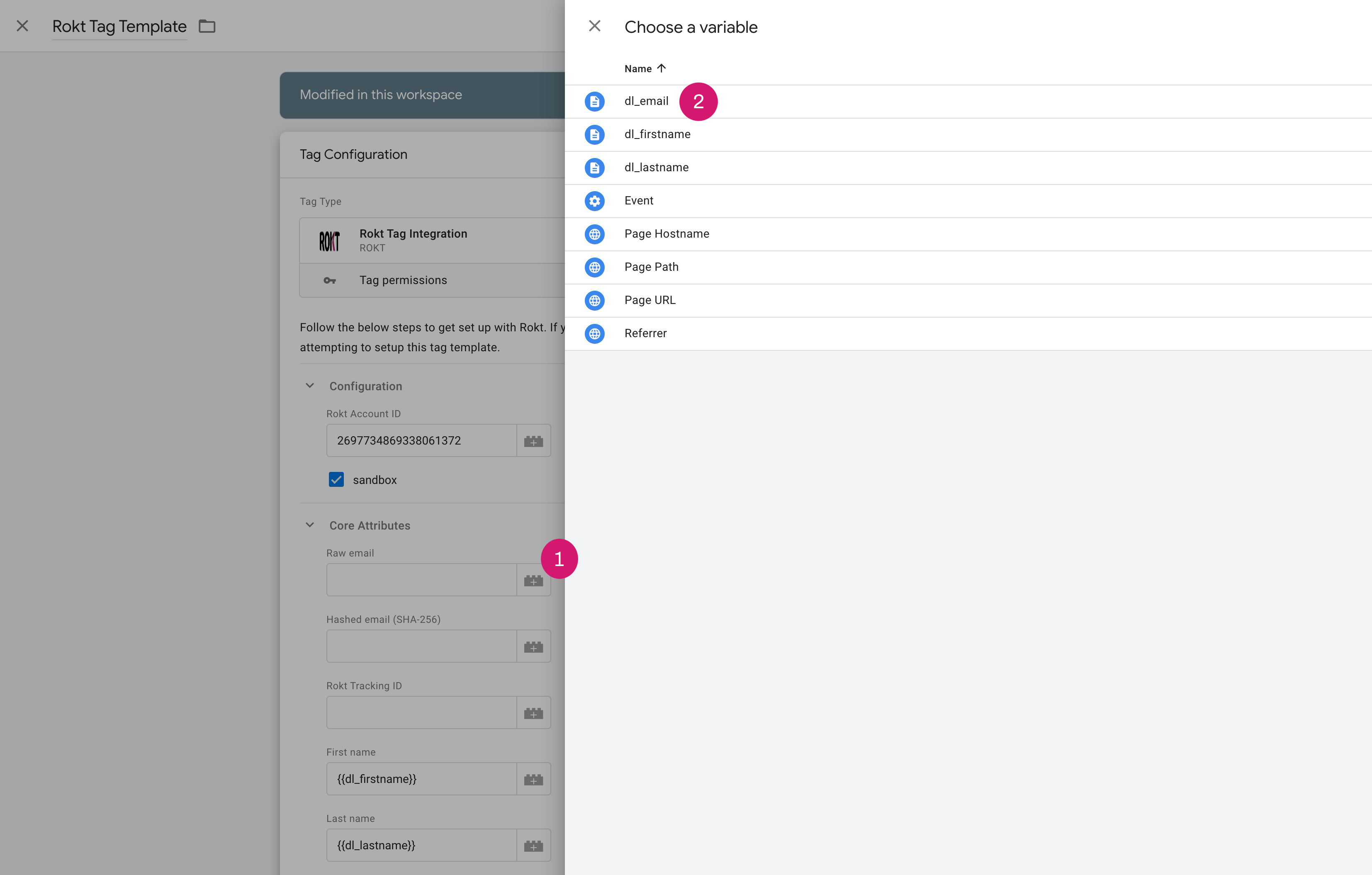Screen dimensions: 1372x875
Task: Select the dl_firstname variable
Action: click(x=968, y=134)
